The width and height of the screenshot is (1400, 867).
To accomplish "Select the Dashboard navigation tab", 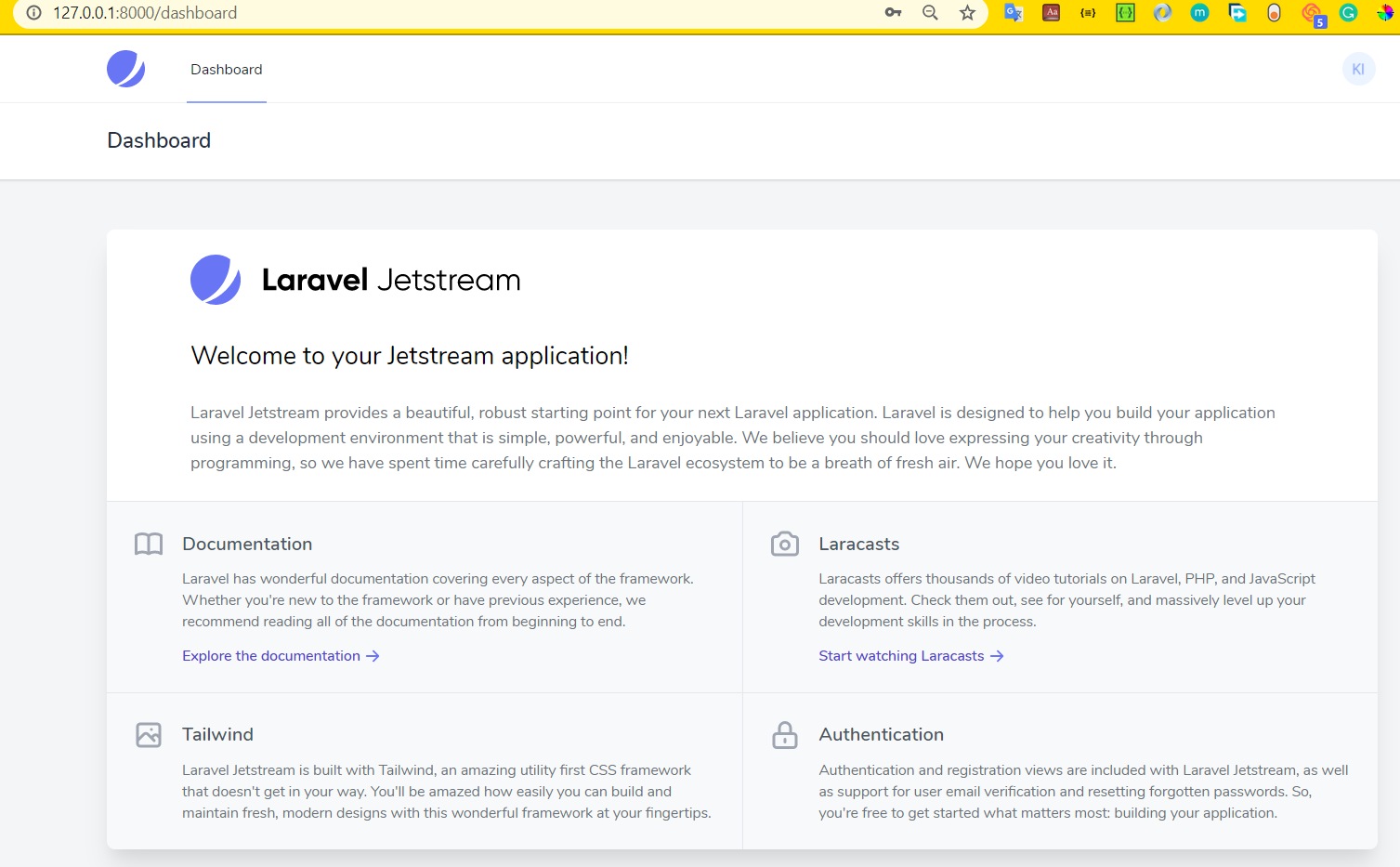I will pos(227,70).
